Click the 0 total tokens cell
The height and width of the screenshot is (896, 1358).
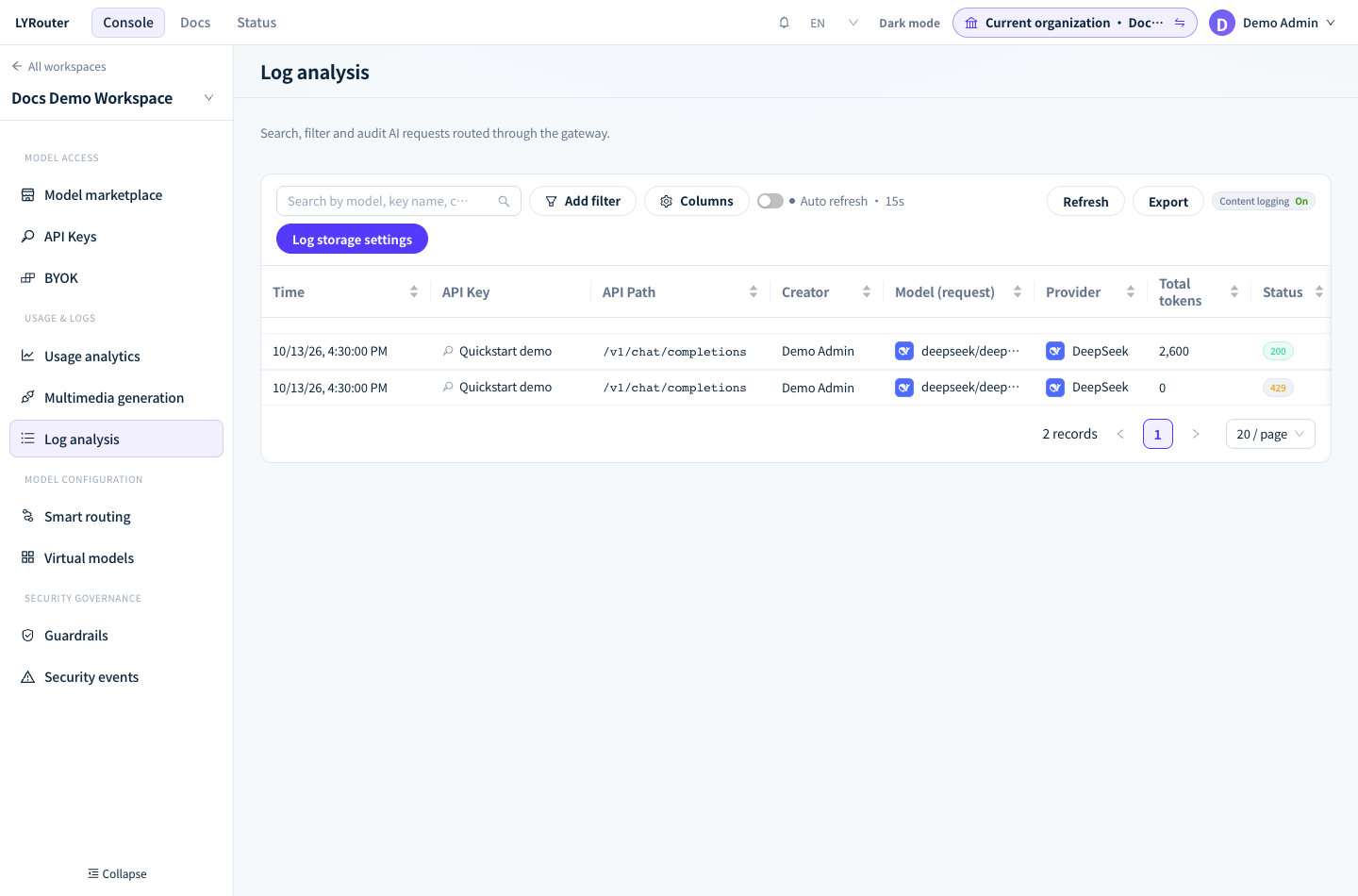click(1163, 388)
